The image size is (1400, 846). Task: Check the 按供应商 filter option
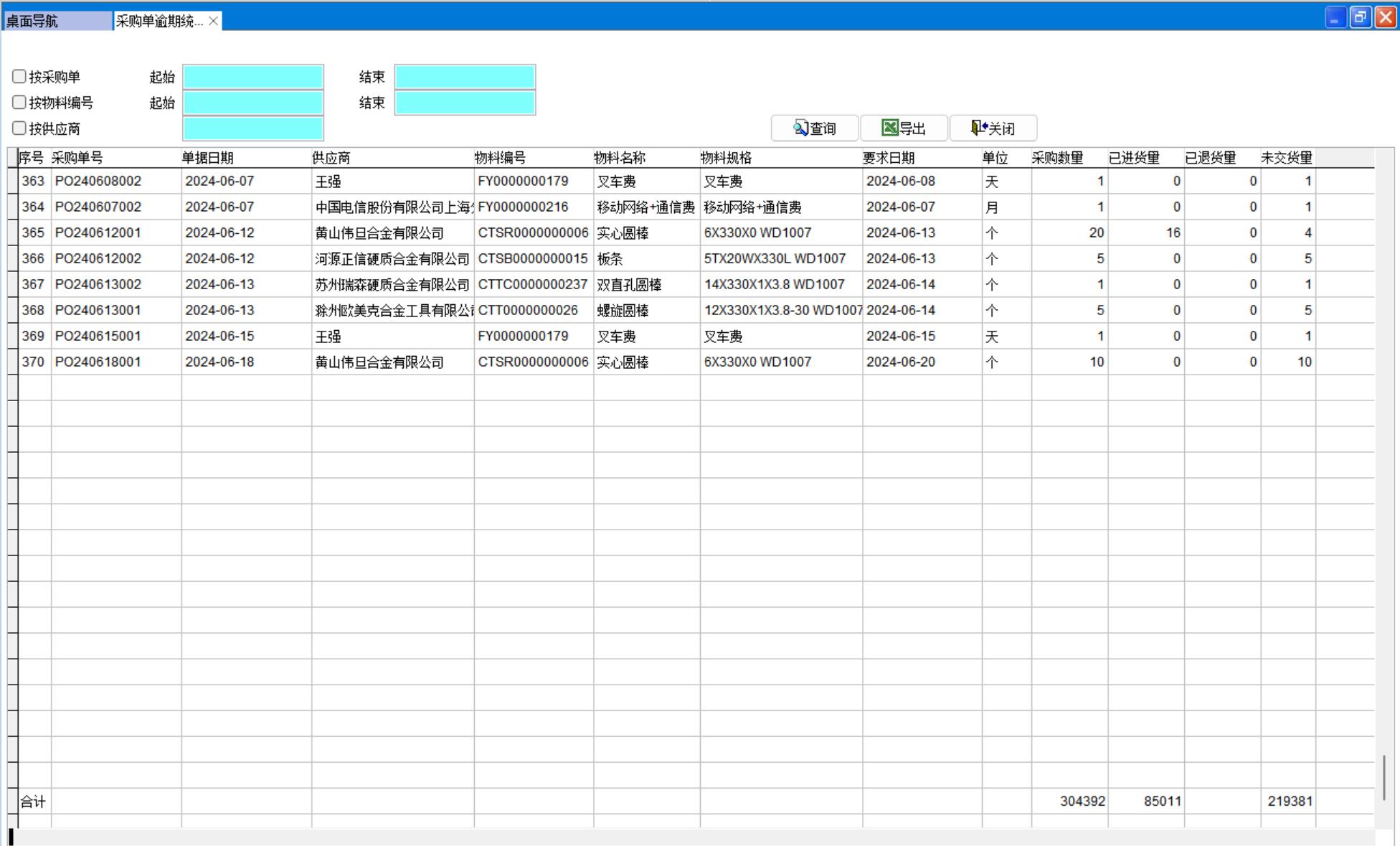[19, 128]
